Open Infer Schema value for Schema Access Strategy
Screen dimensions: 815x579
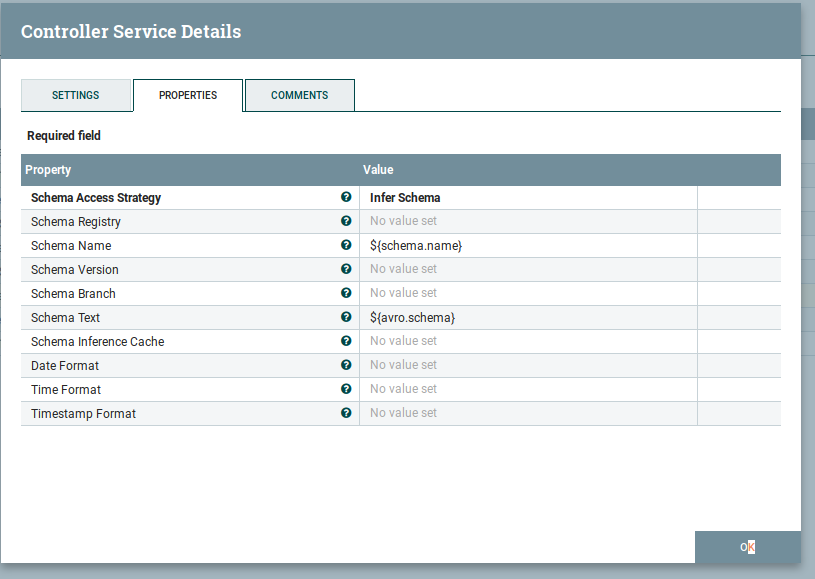[x=527, y=198]
